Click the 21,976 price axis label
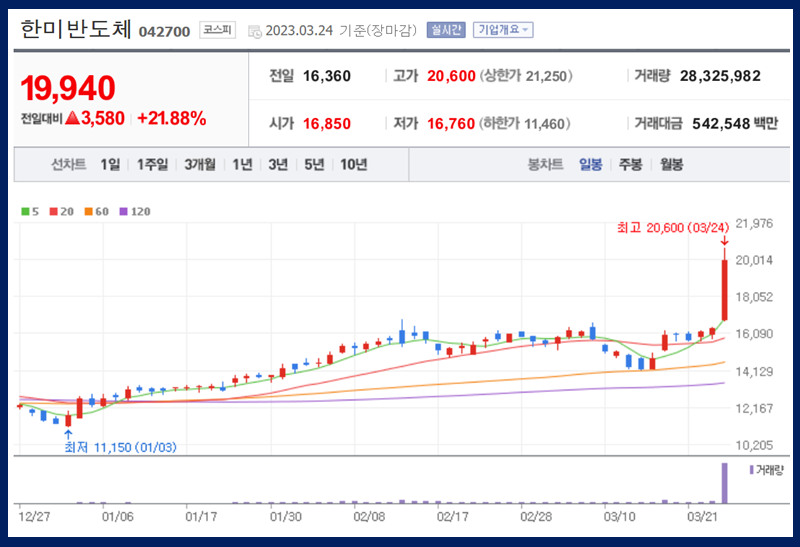The height and width of the screenshot is (547, 800). point(754,223)
